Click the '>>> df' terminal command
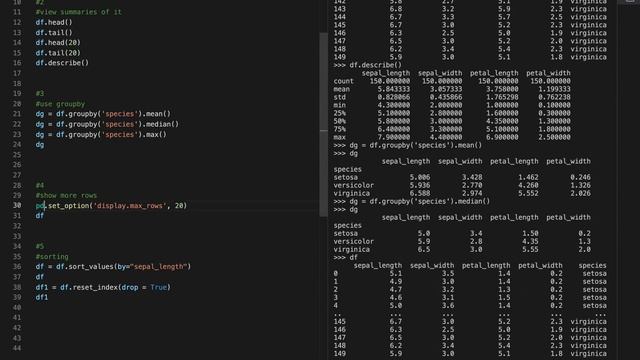640x360 pixels. [345, 257]
